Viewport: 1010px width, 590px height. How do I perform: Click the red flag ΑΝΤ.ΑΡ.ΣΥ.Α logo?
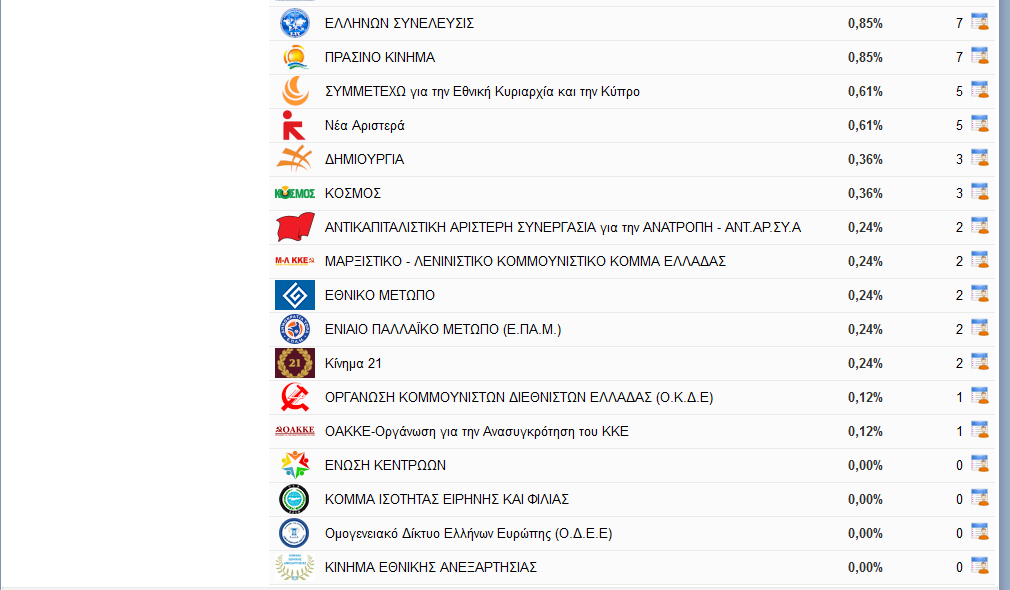294,227
